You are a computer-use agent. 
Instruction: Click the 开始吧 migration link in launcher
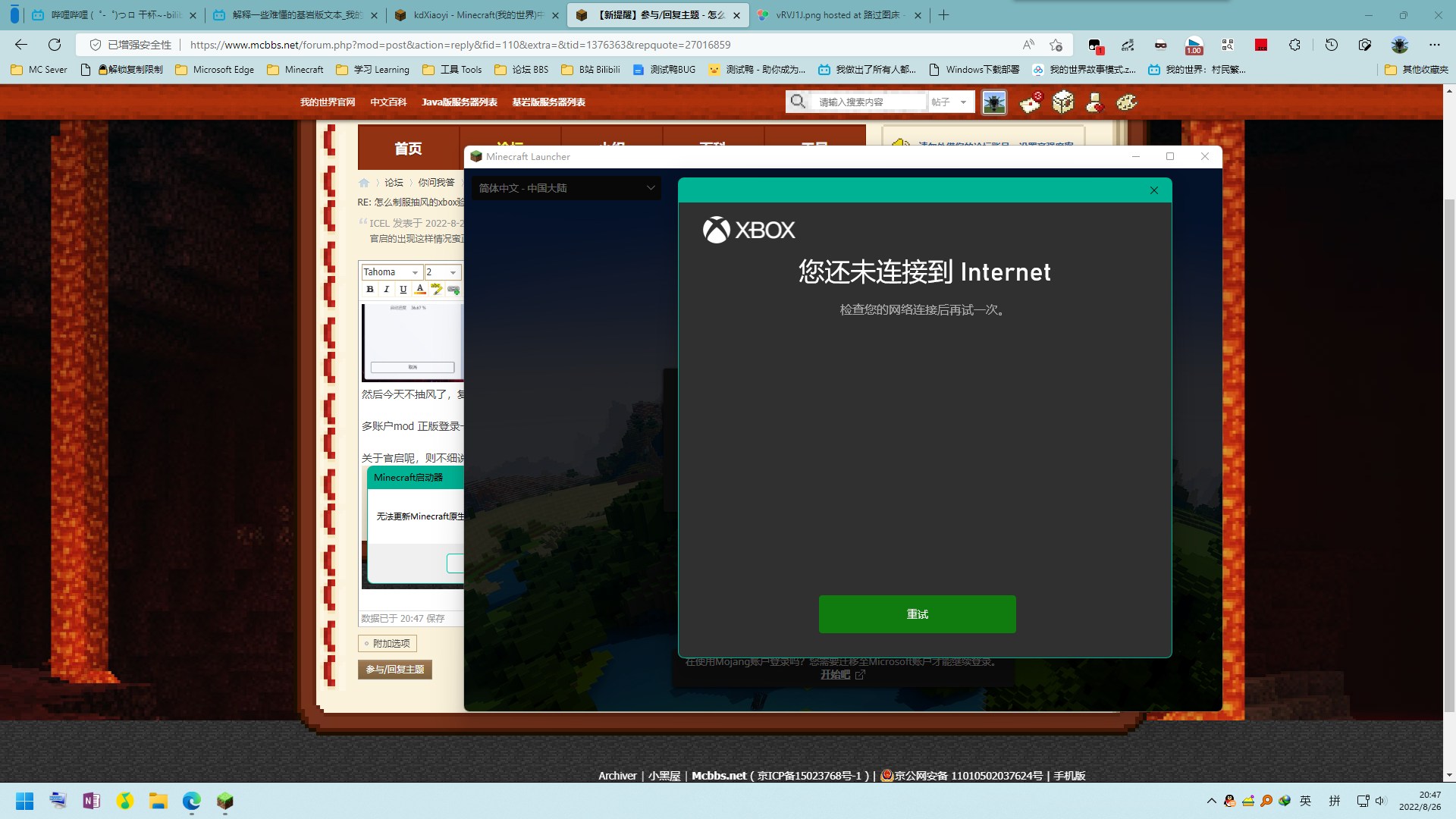click(x=835, y=674)
